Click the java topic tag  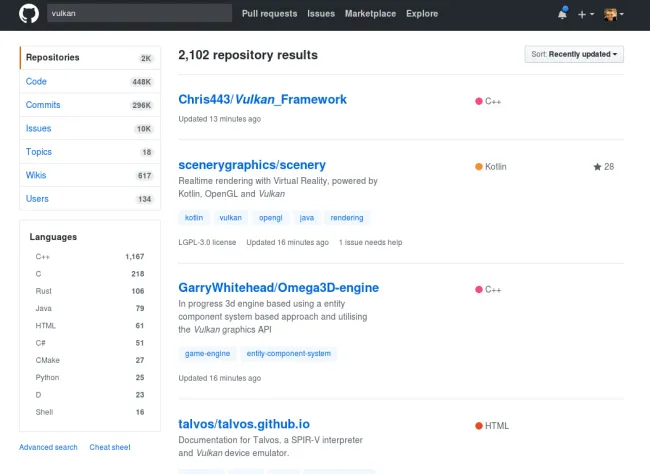(x=307, y=218)
